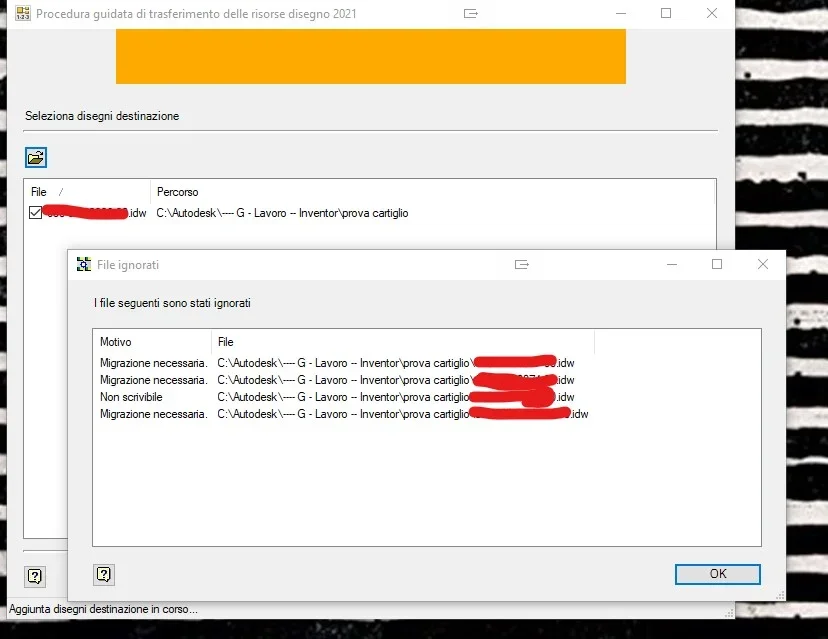The image size is (828, 639).
Task: Minimize the Procedura guidata wizard window
Action: point(621,13)
